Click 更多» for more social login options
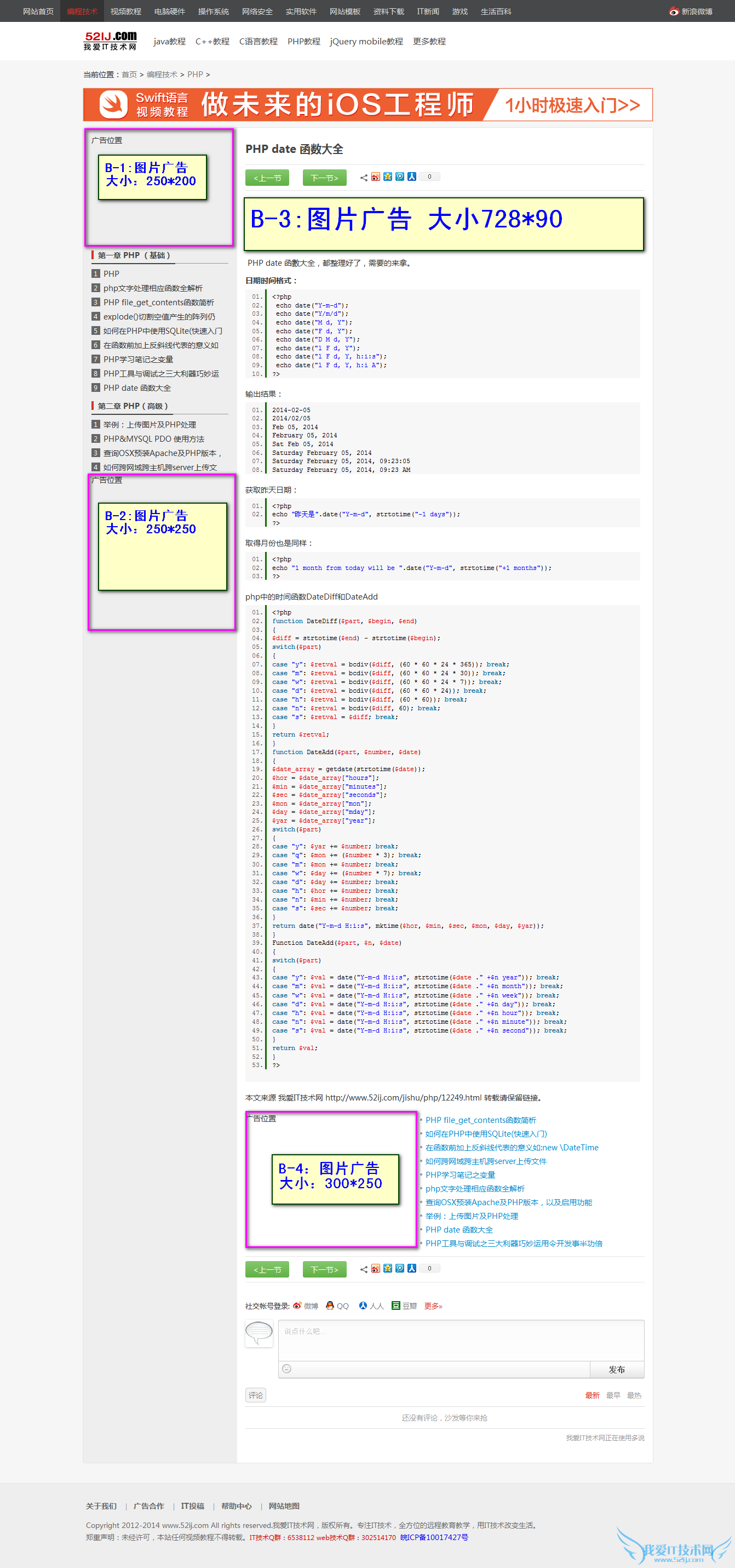 433,1305
